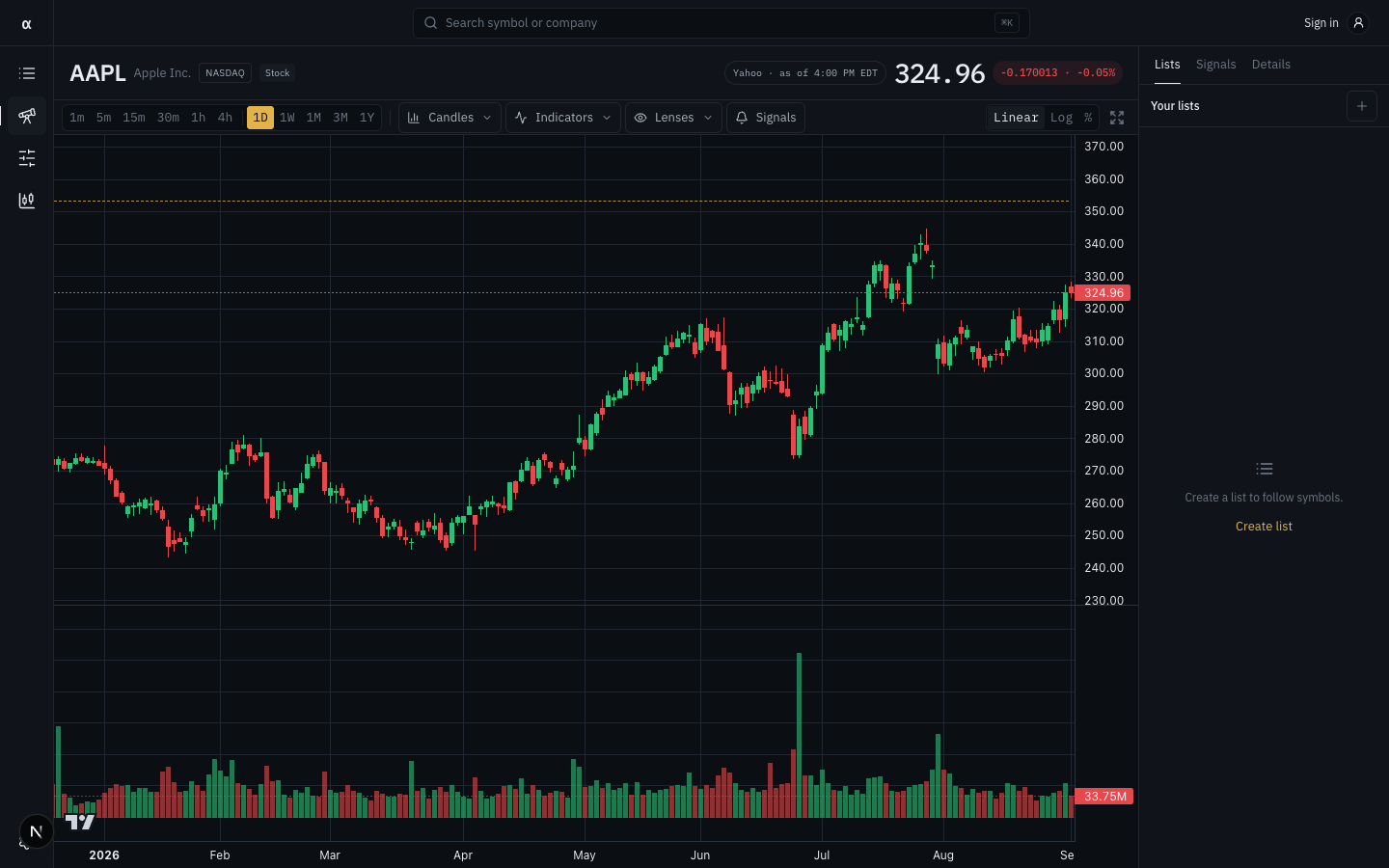1389x868 pixels.
Task: Open the Candles chart type dropdown
Action: (449, 118)
